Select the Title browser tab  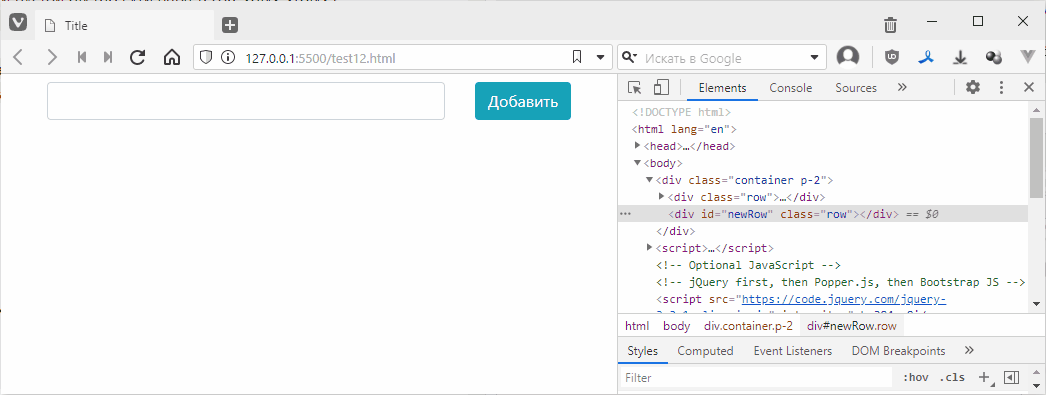[125, 26]
